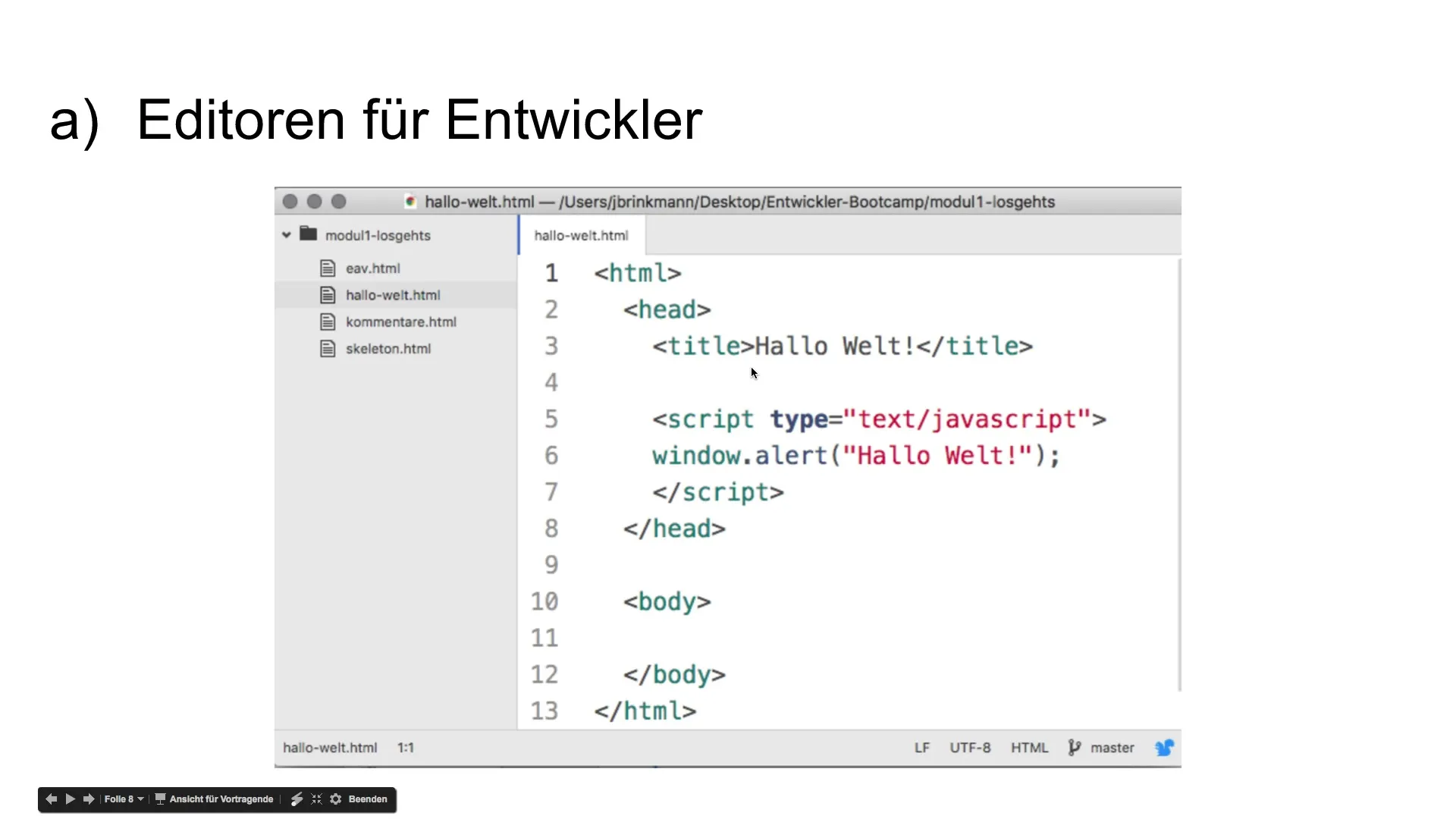Collapse the modul1-losgehts folder
The width and height of the screenshot is (1456, 819).
click(286, 235)
